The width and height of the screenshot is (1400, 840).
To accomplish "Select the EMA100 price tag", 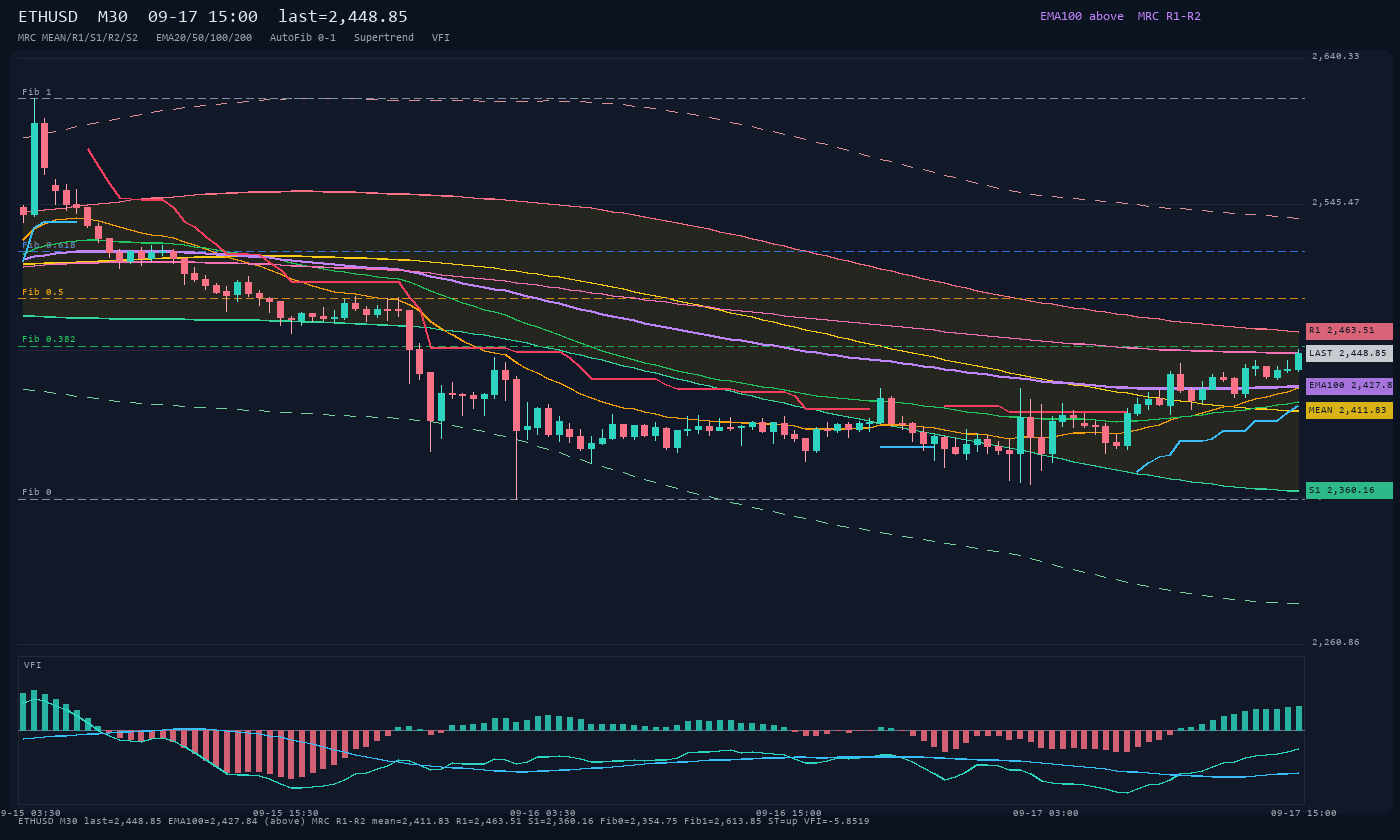I will (1349, 386).
